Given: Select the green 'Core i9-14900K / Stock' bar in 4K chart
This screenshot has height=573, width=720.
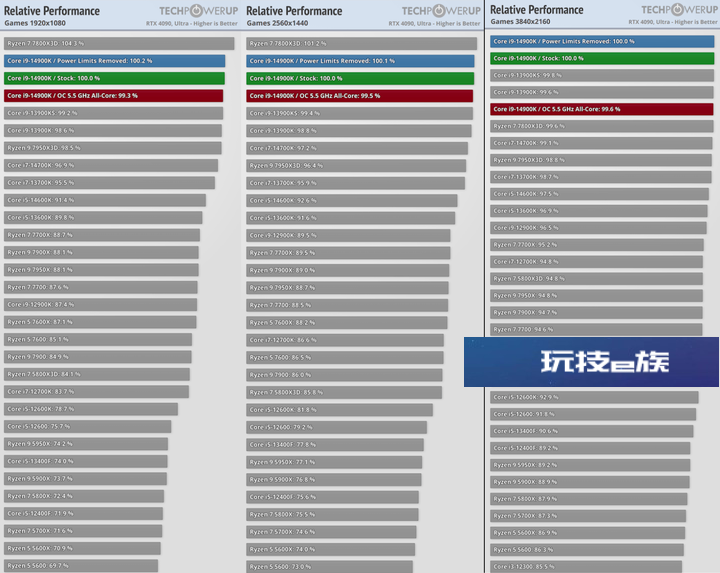Looking at the screenshot, I should [602, 58].
